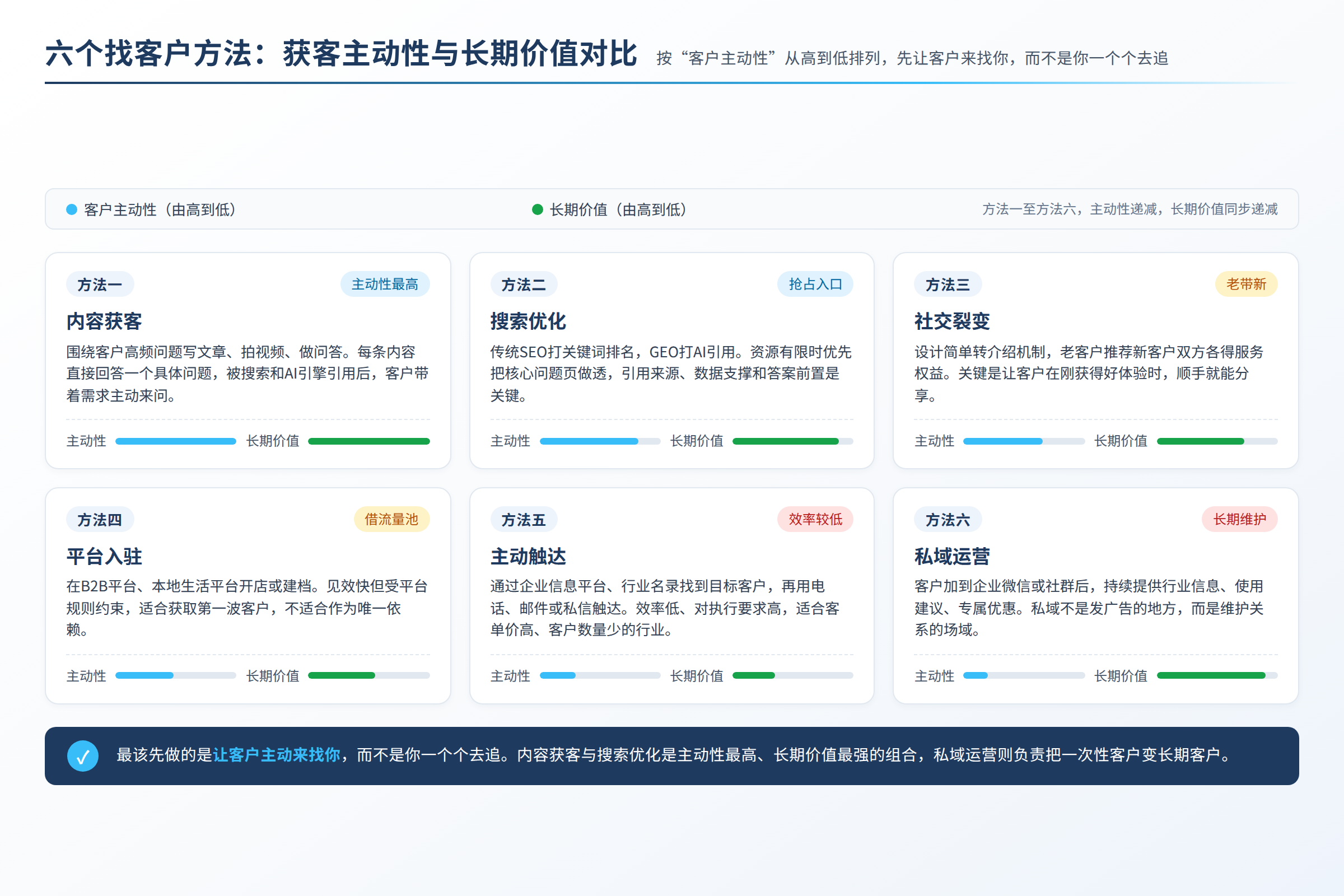This screenshot has width=1344, height=896.
Task: Click the 主动触达 card title
Action: [x=528, y=556]
